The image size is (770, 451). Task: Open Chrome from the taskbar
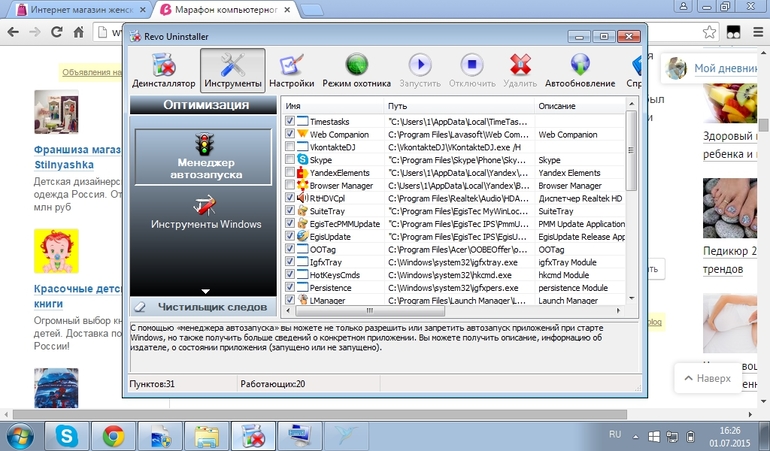[x=113, y=436]
